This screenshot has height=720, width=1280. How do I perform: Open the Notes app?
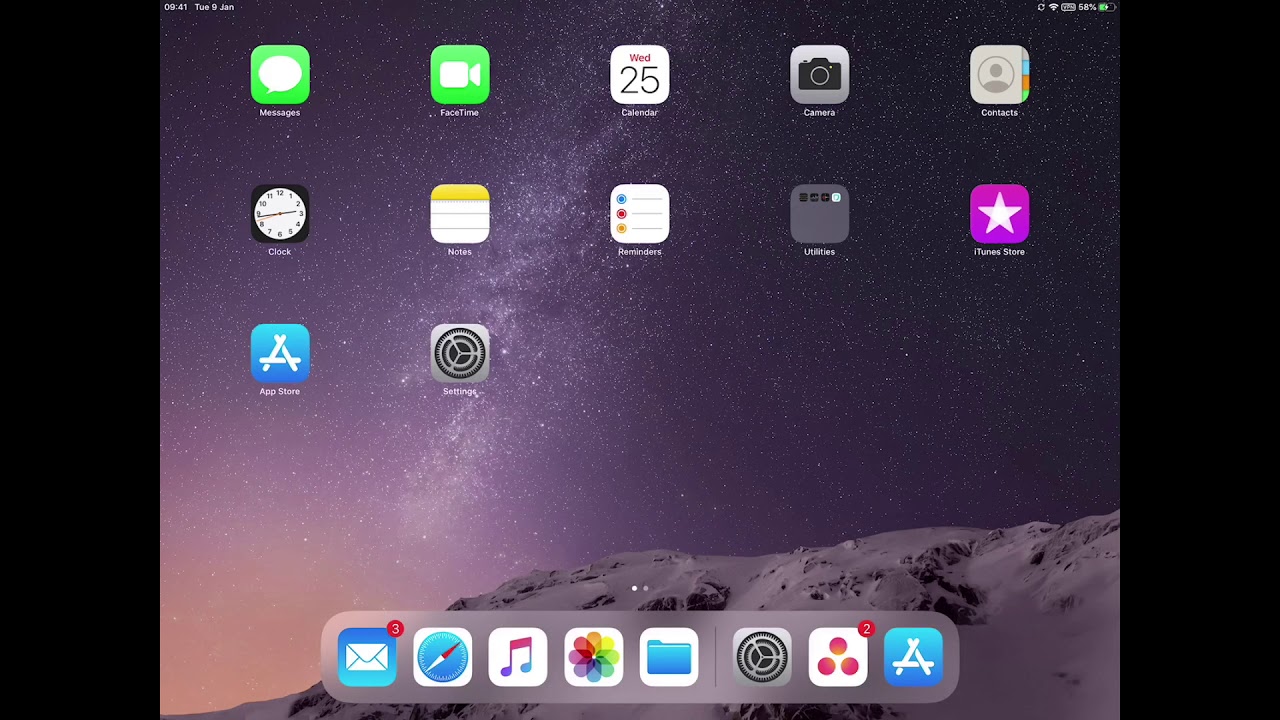[460, 214]
